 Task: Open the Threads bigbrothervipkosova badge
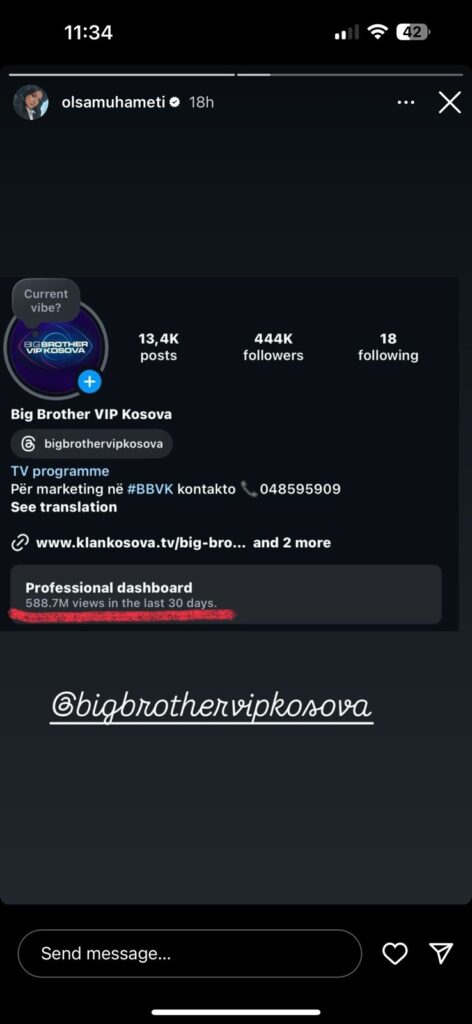[x=91, y=444]
